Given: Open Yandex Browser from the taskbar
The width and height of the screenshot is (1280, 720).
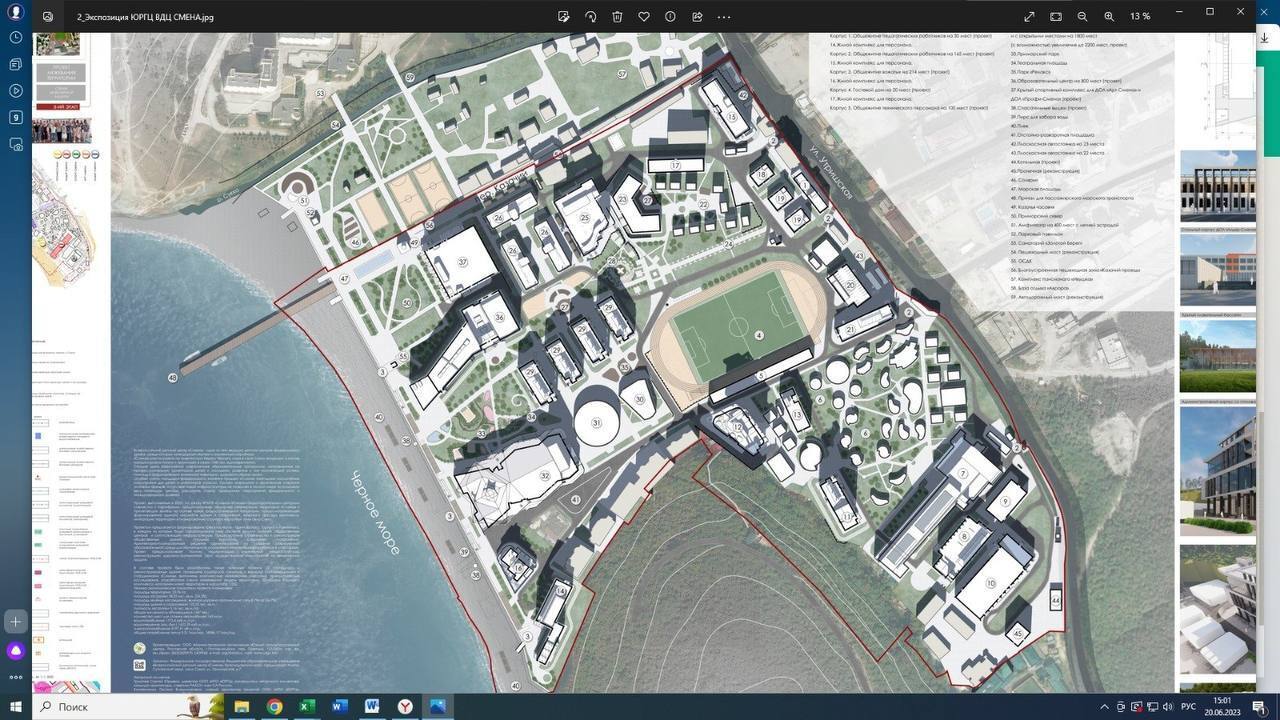Looking at the screenshot, I should coord(405,706).
